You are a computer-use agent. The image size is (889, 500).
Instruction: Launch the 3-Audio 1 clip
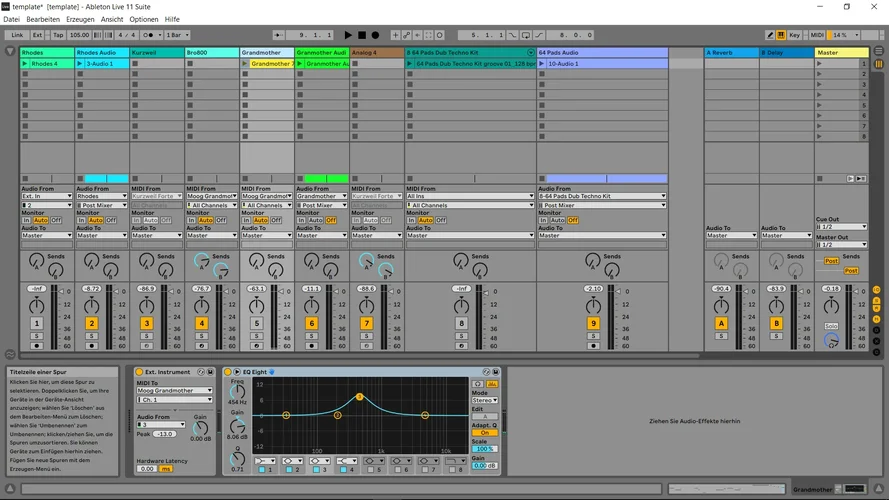[80, 63]
